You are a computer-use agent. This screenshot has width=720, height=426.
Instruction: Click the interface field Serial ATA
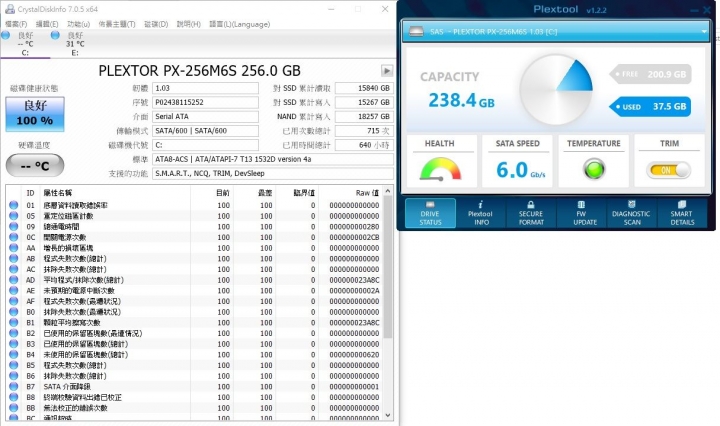[205, 117]
